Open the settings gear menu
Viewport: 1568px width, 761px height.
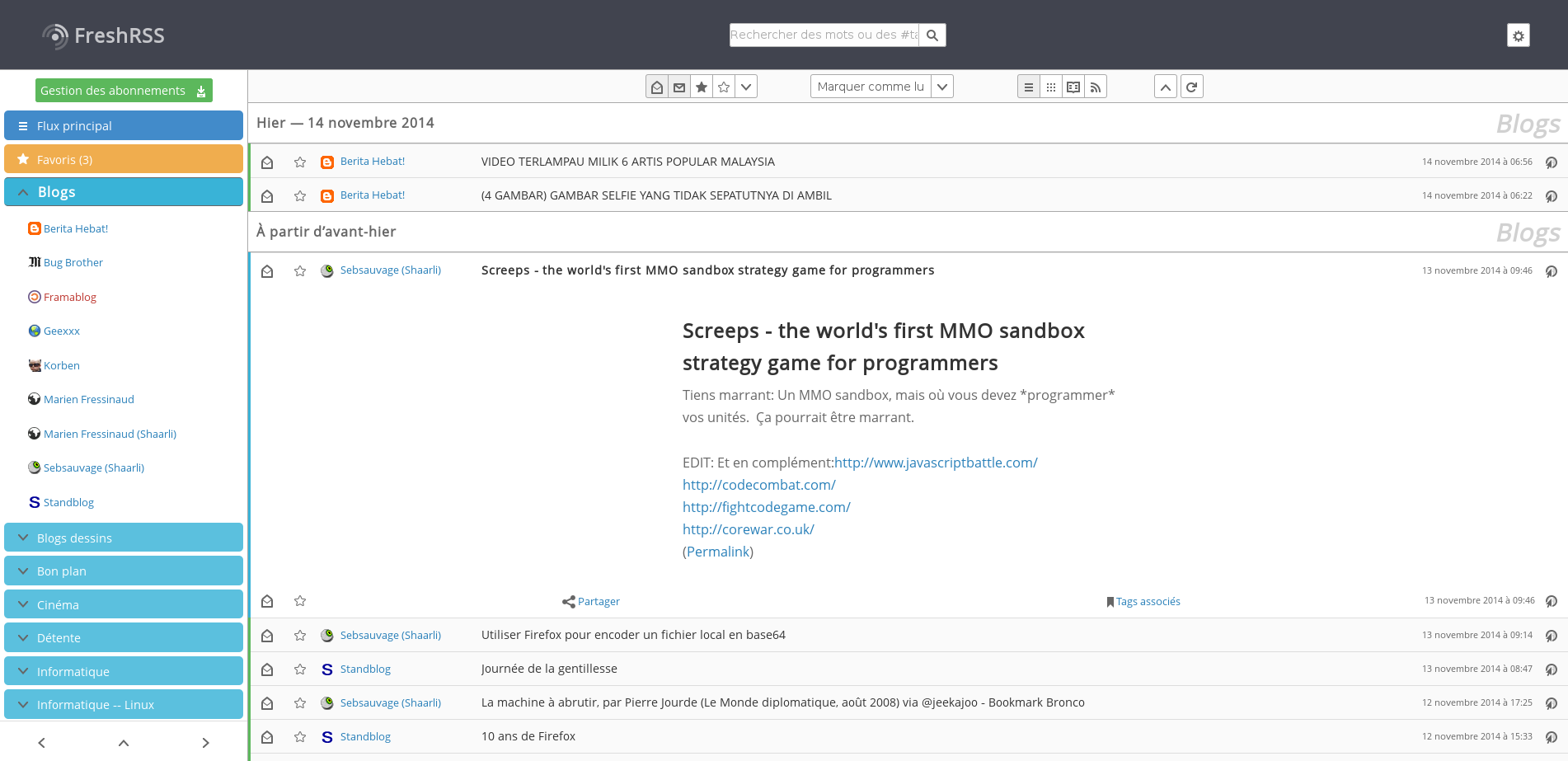tap(1518, 35)
